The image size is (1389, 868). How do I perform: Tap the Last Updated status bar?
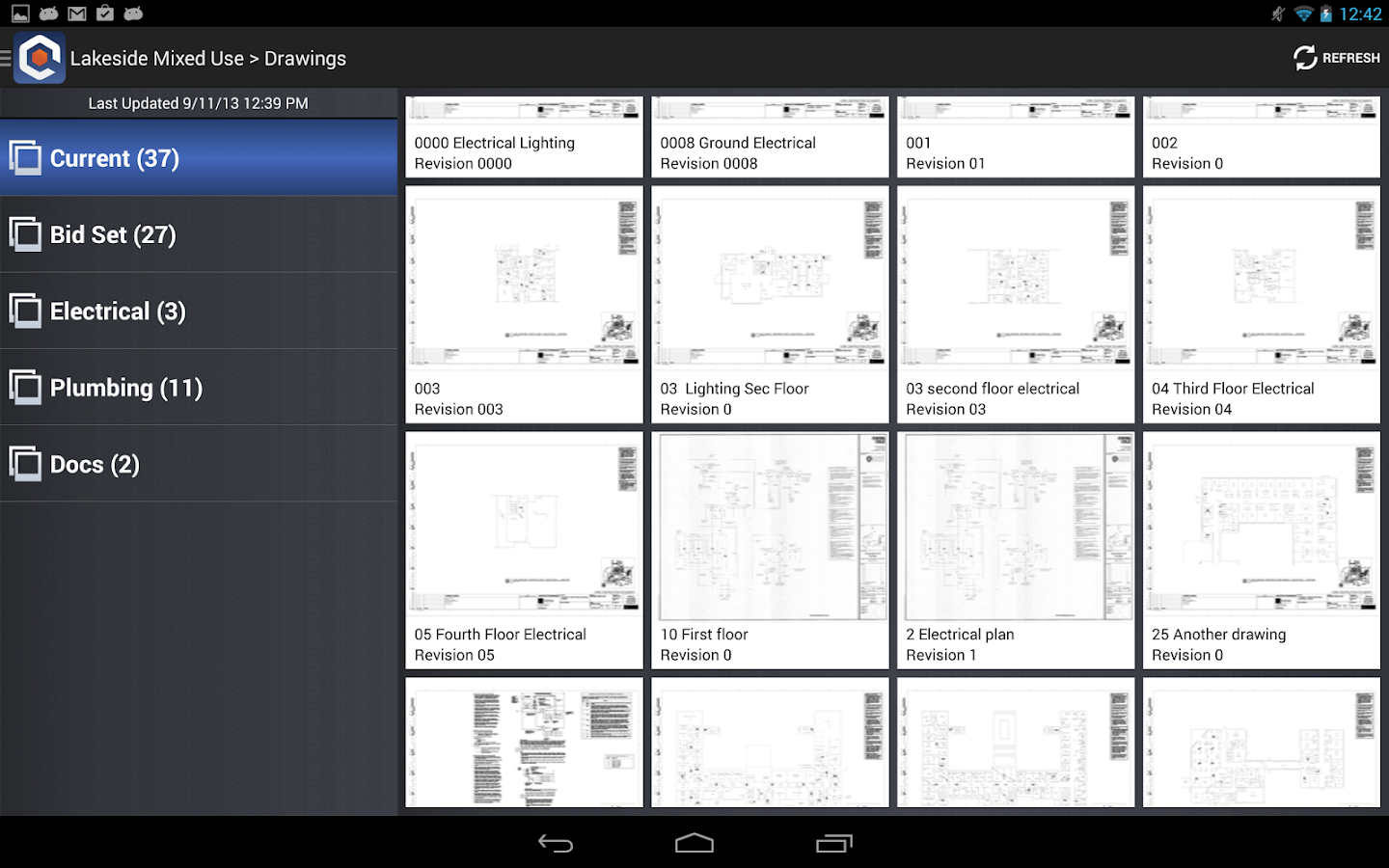tap(199, 103)
